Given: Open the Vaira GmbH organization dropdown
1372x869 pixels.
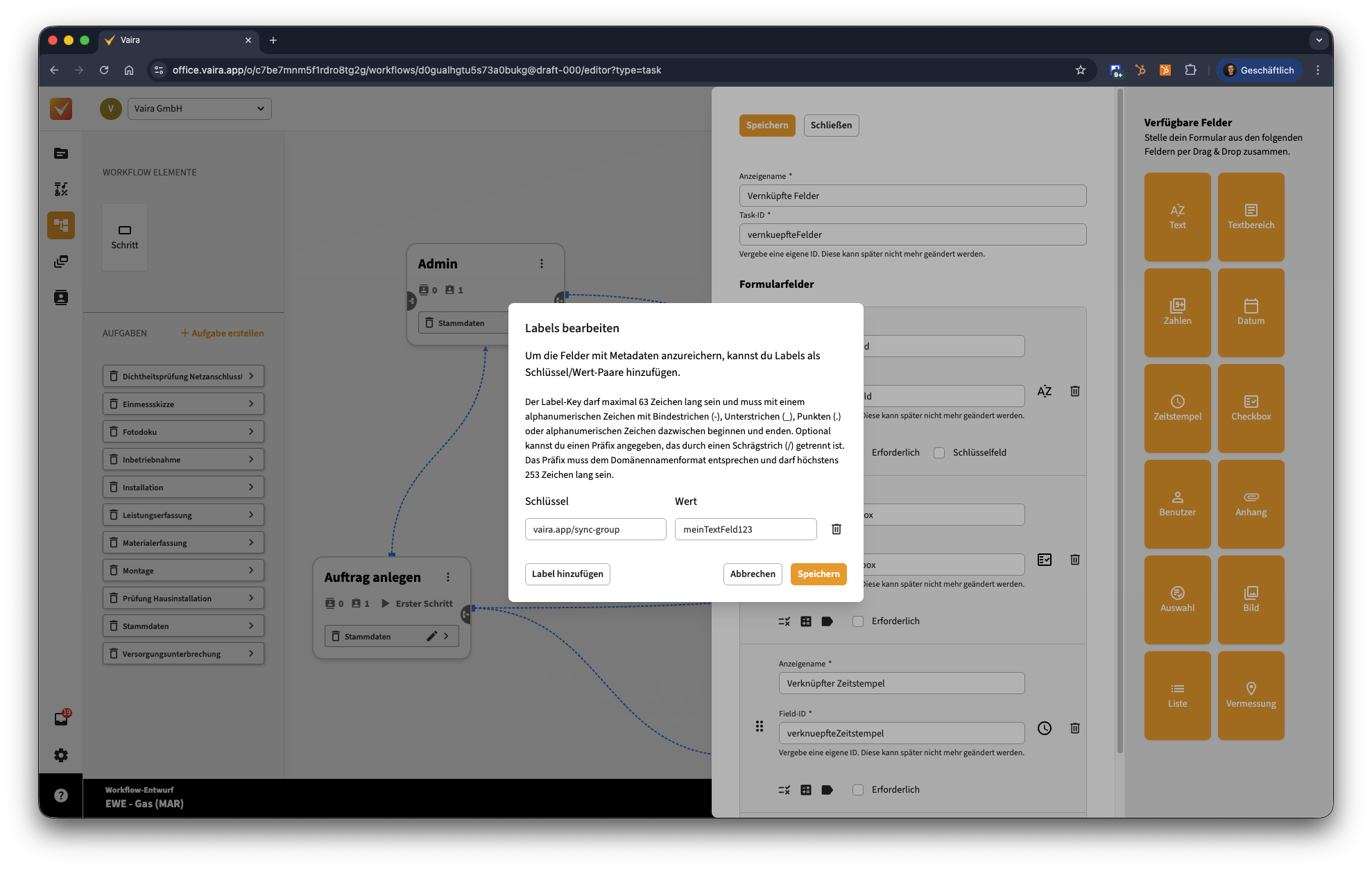Looking at the screenshot, I should tap(199, 109).
